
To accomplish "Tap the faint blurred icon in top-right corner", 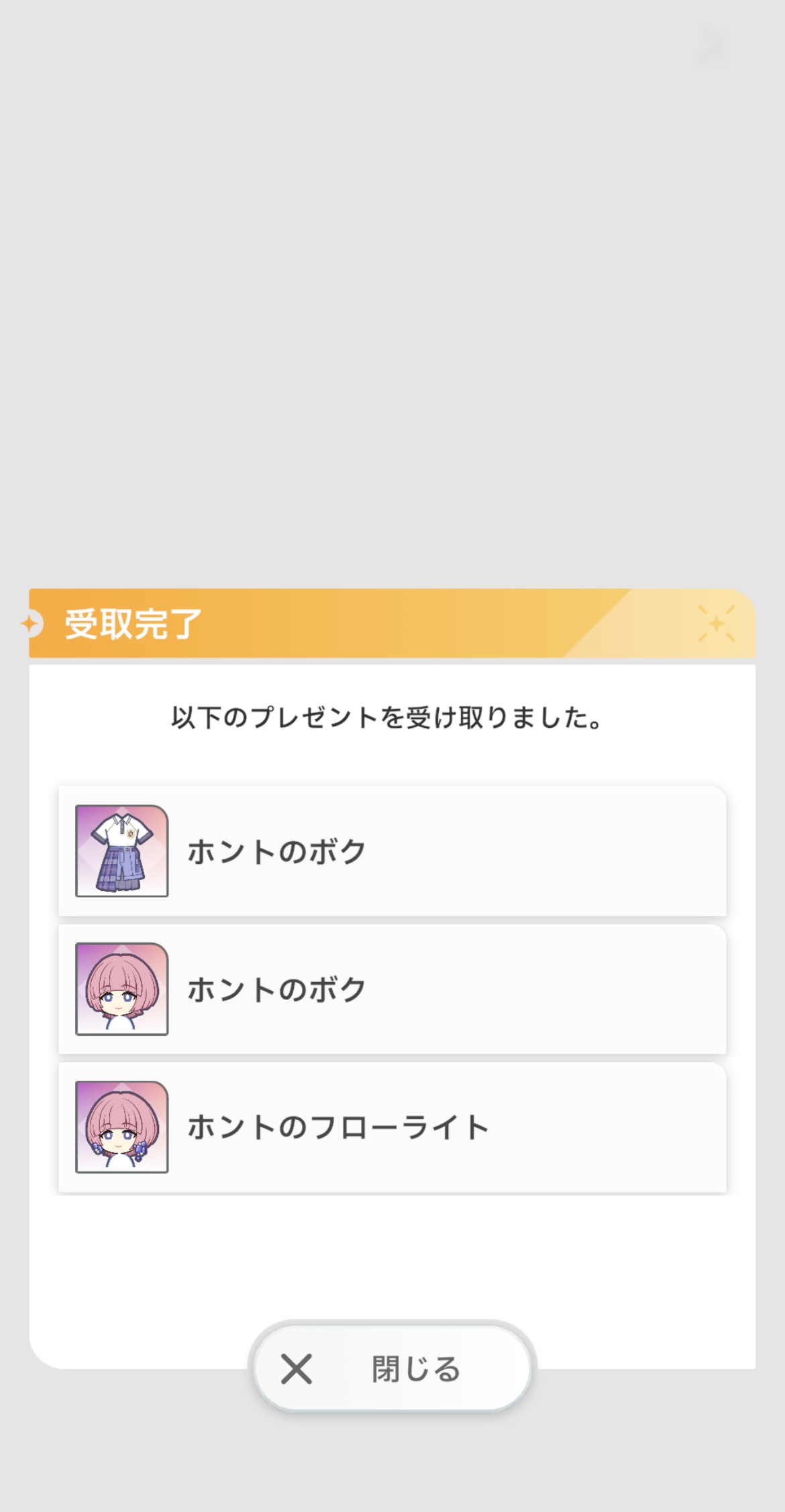I will (711, 47).
